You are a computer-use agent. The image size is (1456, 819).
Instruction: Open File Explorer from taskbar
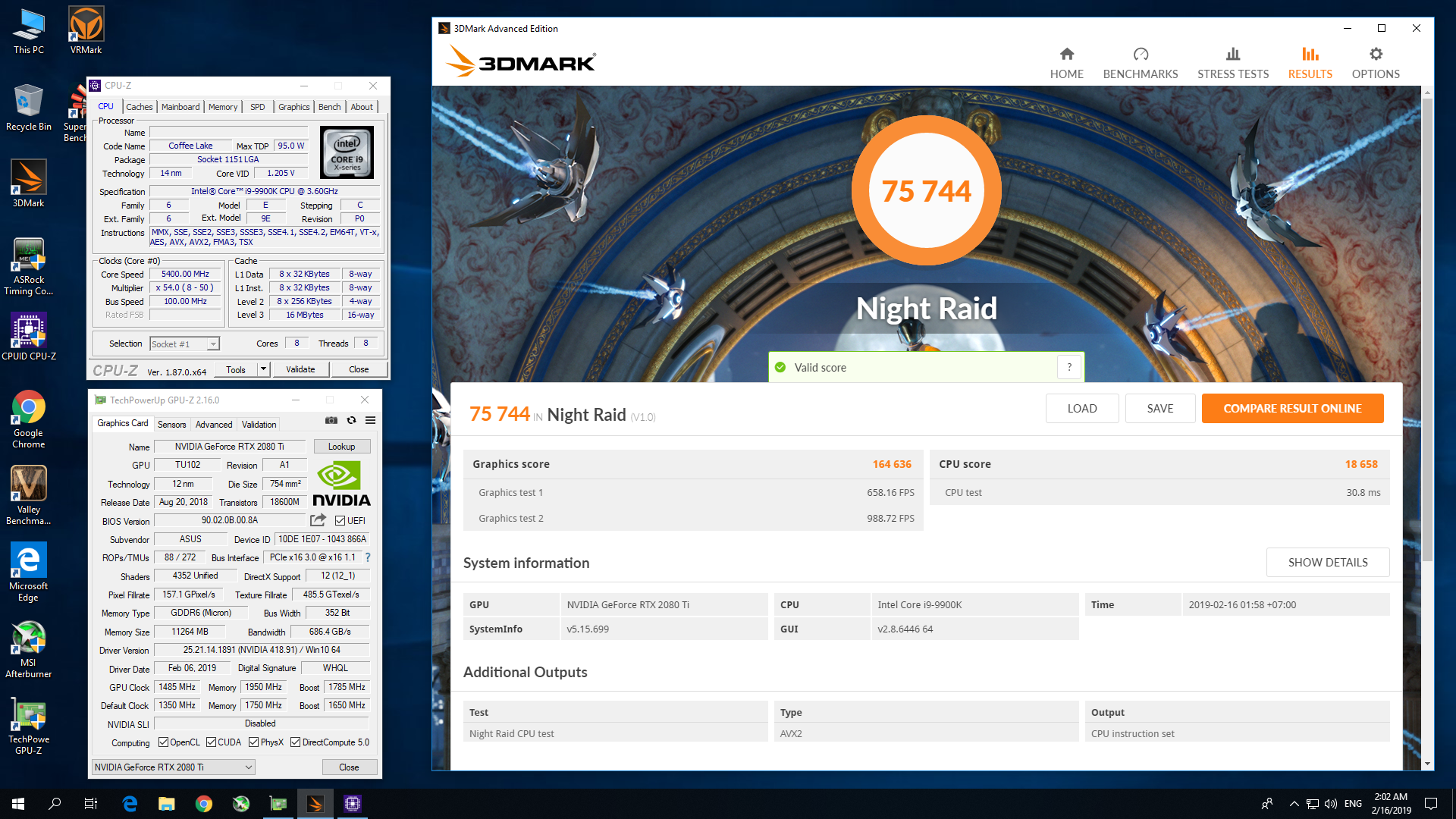167,804
